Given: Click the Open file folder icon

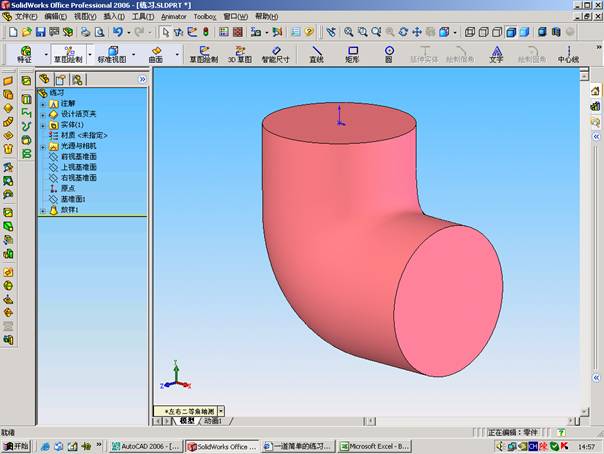Looking at the screenshot, I should pos(27,32).
